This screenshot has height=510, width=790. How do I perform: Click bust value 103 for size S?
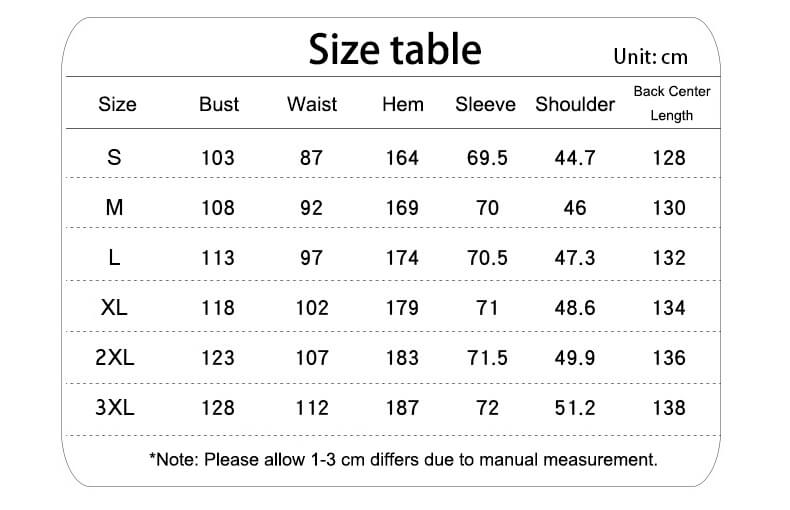point(218,157)
